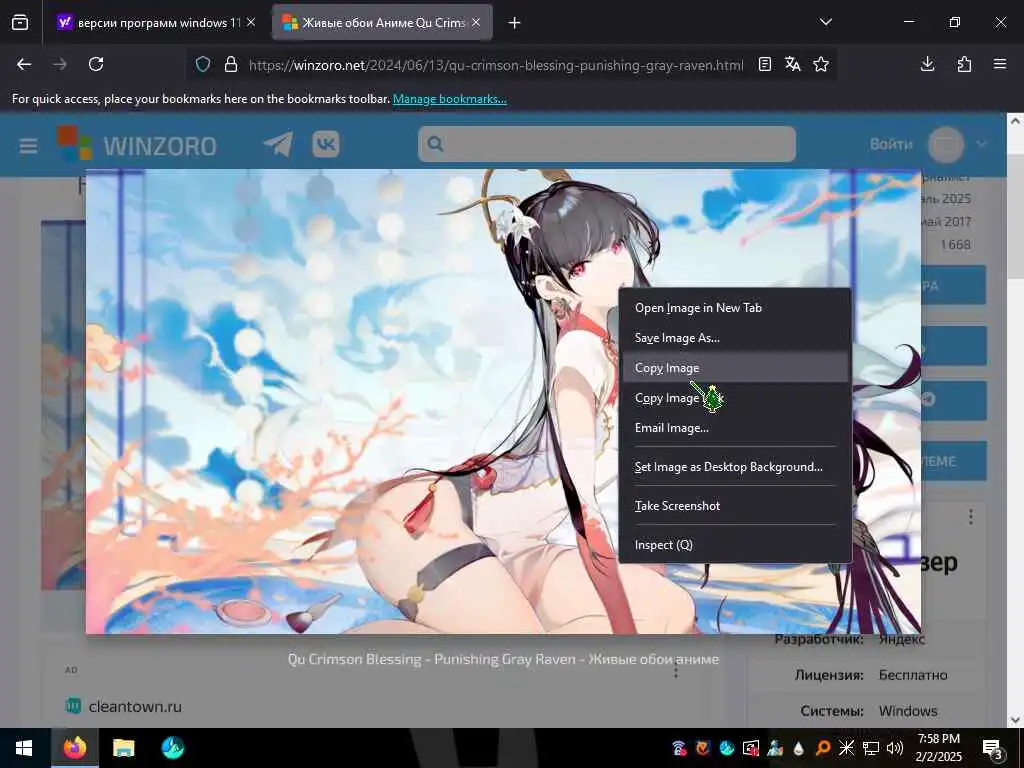Open the cleantown.ru ad link
The width and height of the screenshot is (1024, 768).
(135, 707)
